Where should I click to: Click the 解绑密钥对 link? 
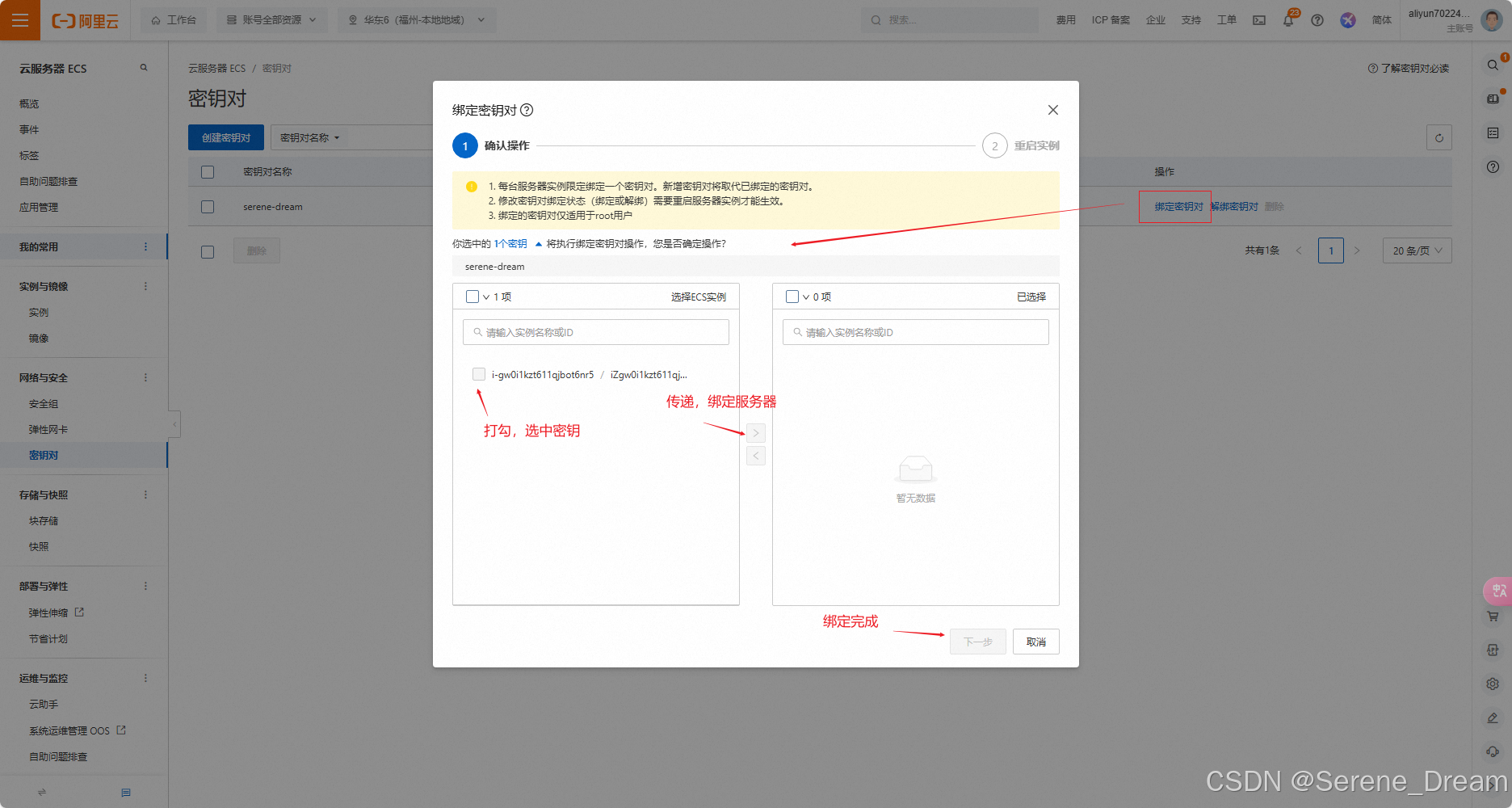[1234, 207]
